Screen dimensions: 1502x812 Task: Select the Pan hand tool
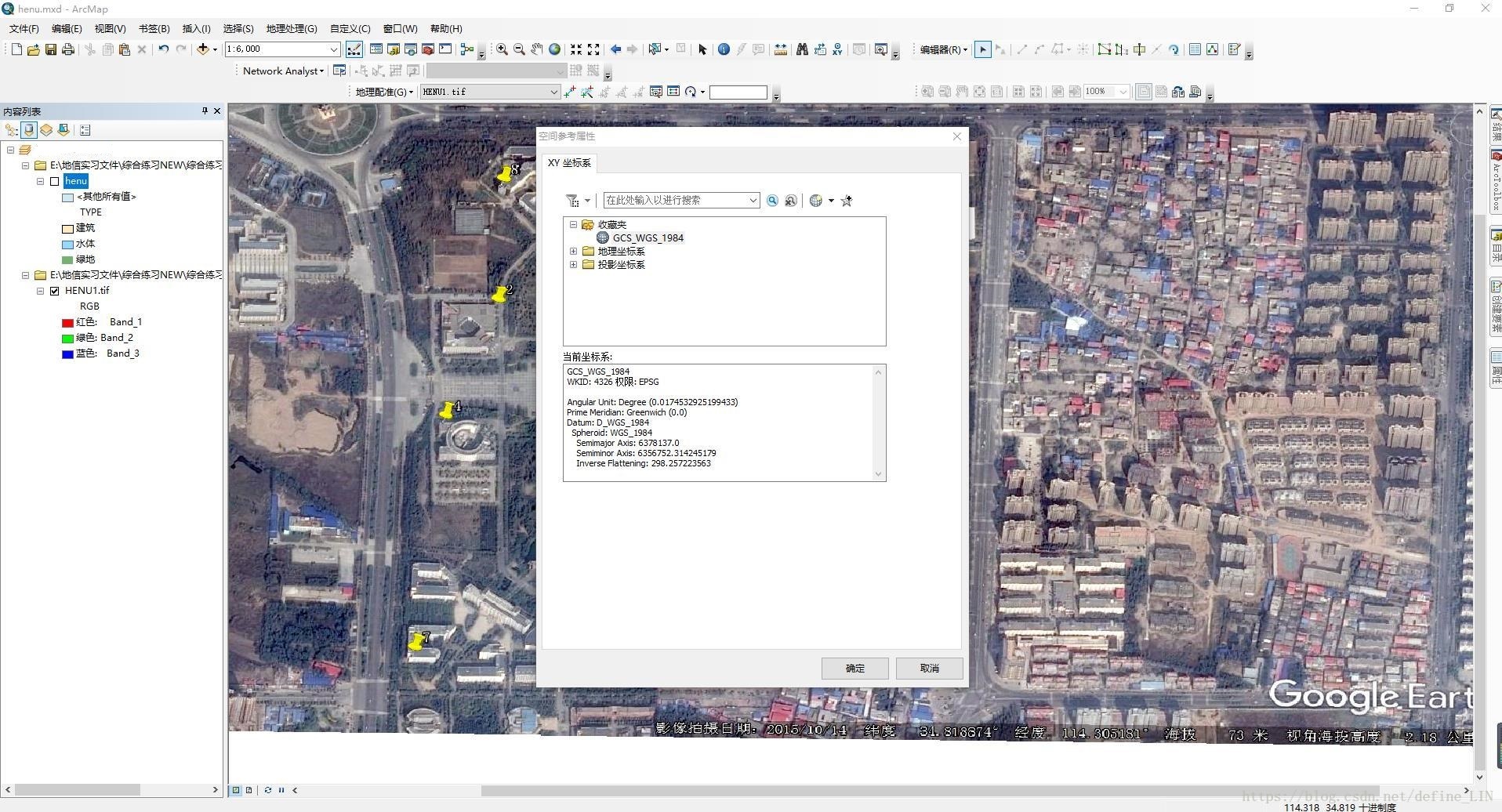pyautogui.click(x=537, y=49)
